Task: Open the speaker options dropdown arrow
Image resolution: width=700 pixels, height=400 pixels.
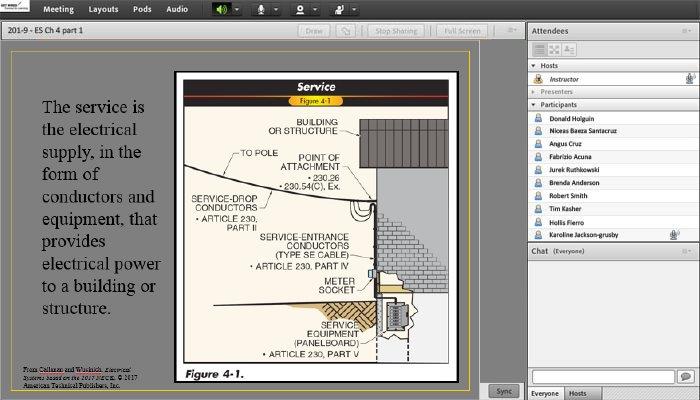Action: point(236,9)
